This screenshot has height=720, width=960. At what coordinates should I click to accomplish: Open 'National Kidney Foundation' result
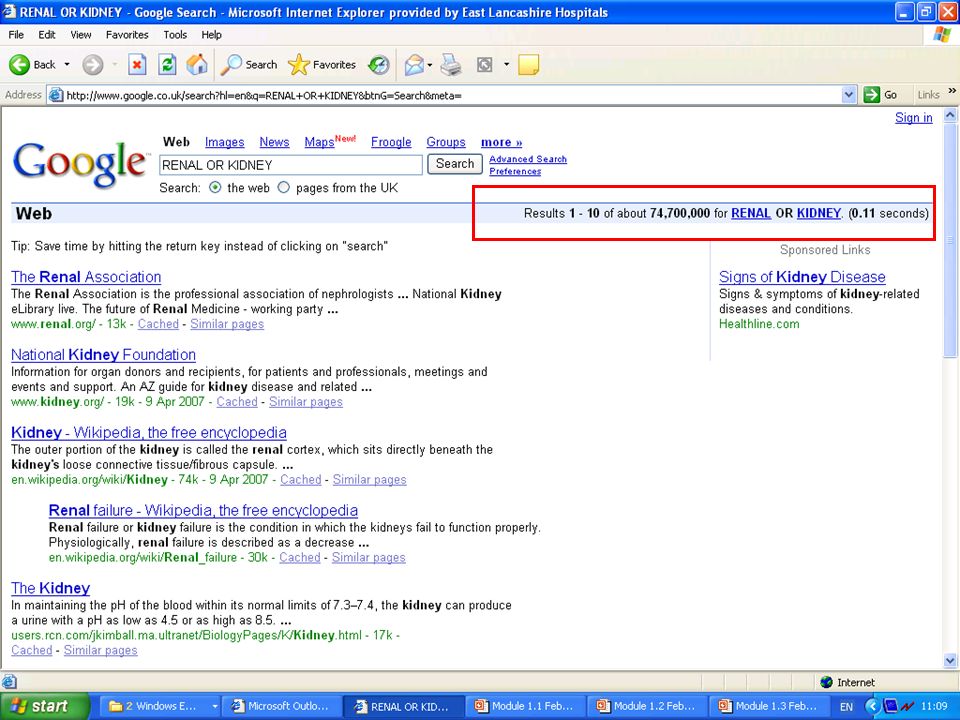(x=103, y=354)
